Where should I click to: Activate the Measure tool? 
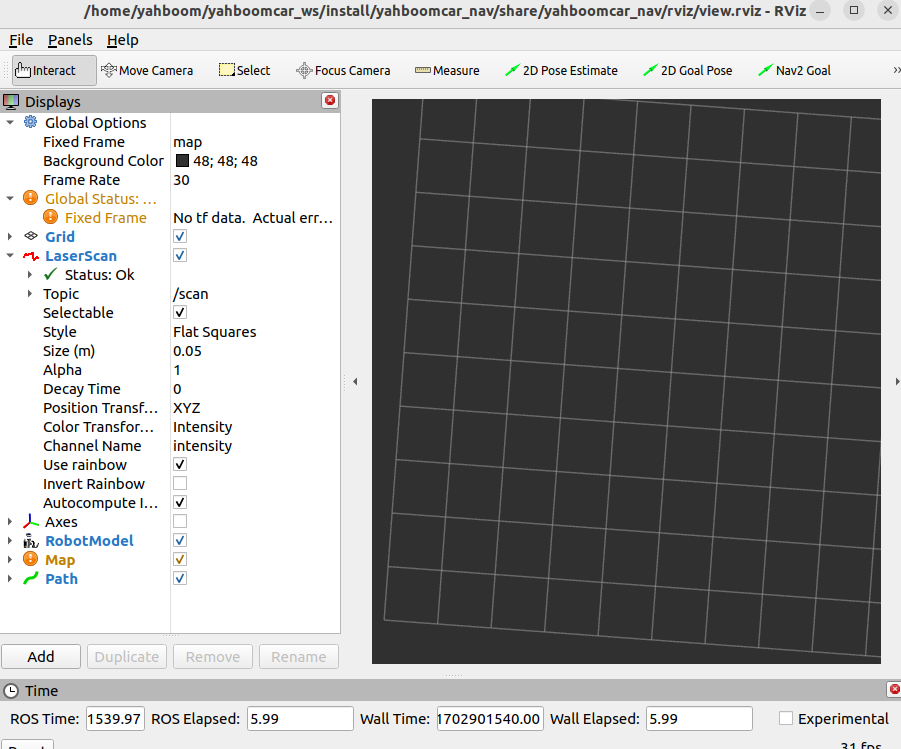447,70
